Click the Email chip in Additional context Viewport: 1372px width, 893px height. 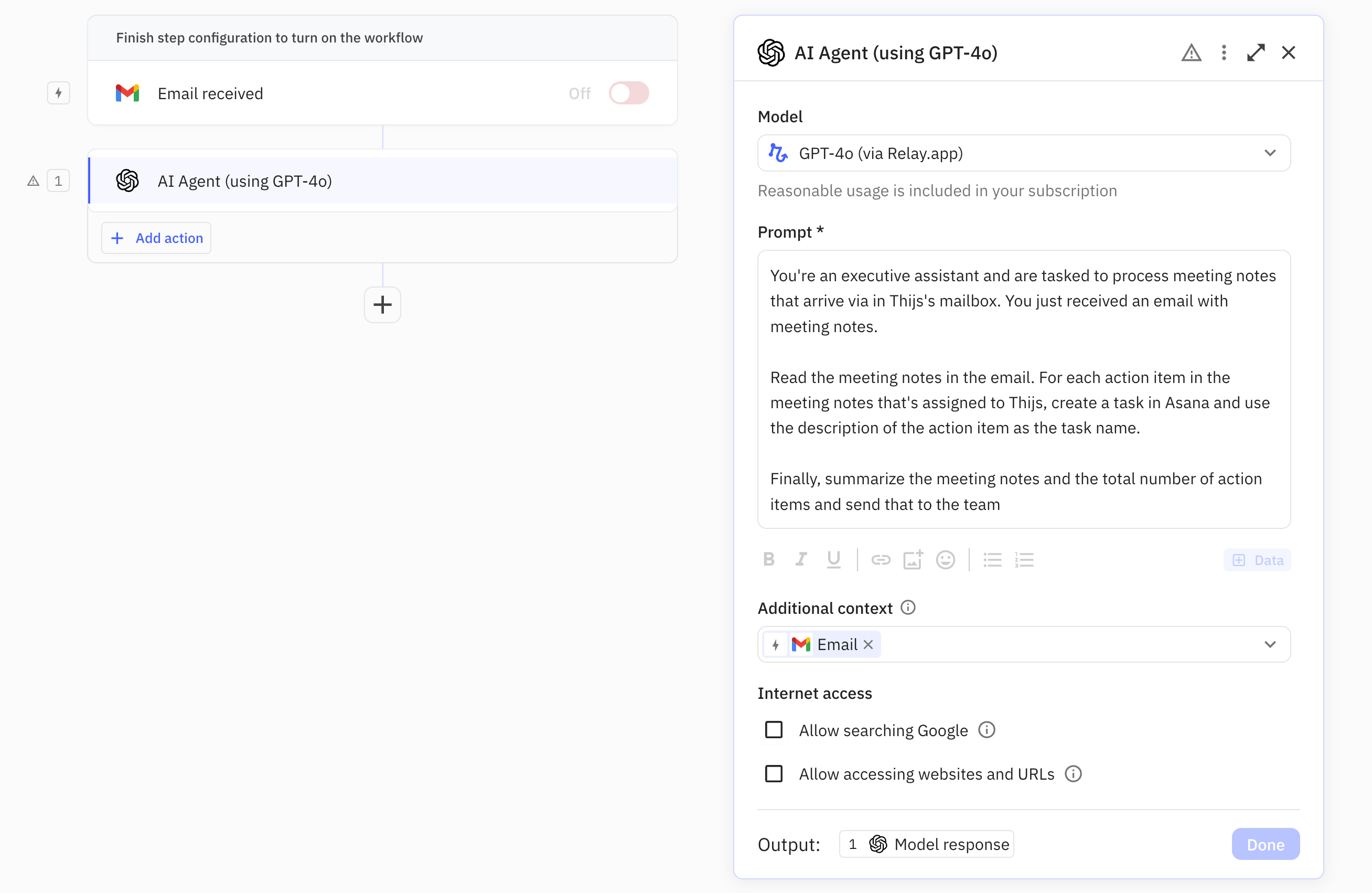[x=820, y=644]
